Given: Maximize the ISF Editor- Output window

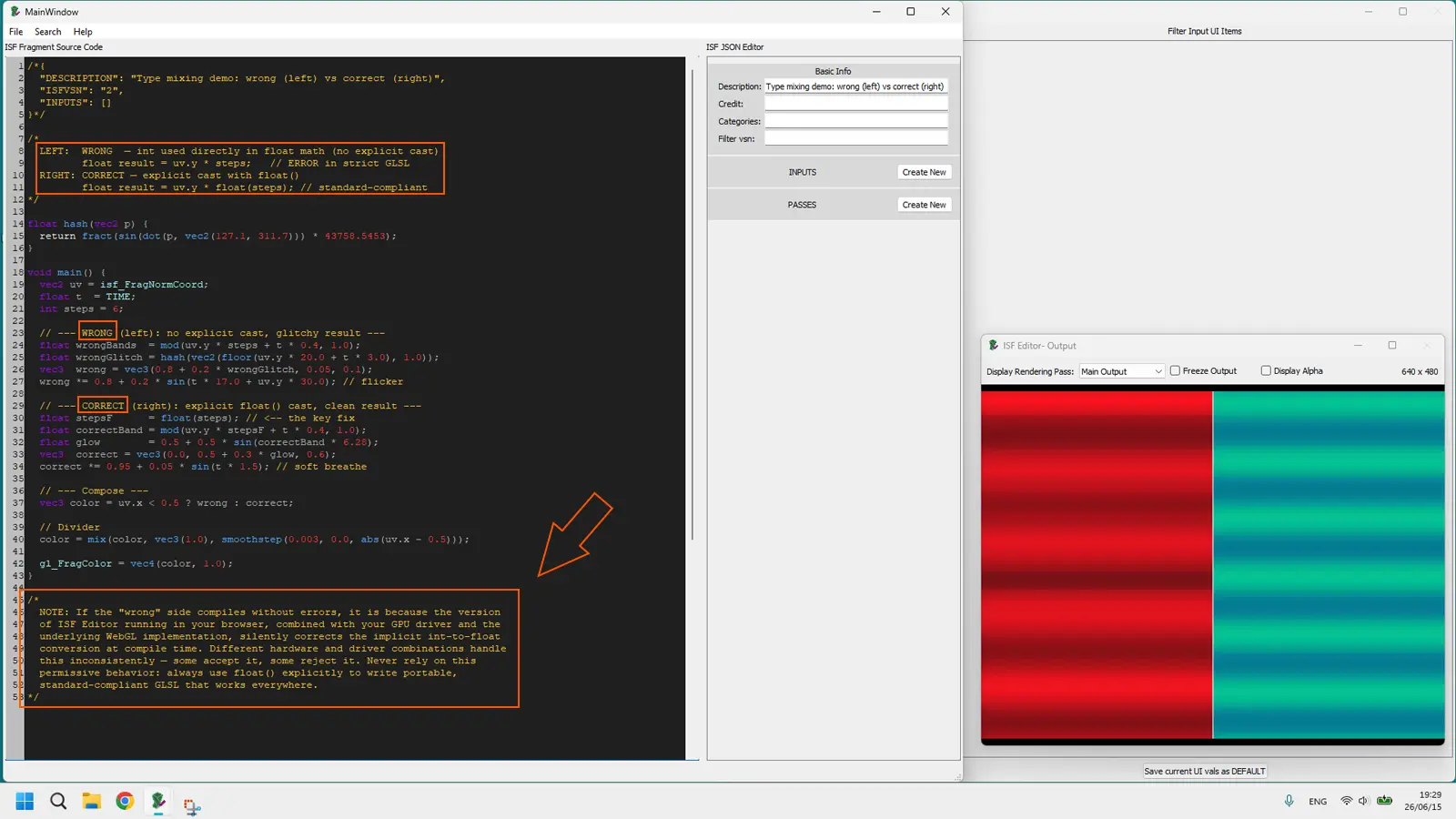Looking at the screenshot, I should click(x=1392, y=346).
